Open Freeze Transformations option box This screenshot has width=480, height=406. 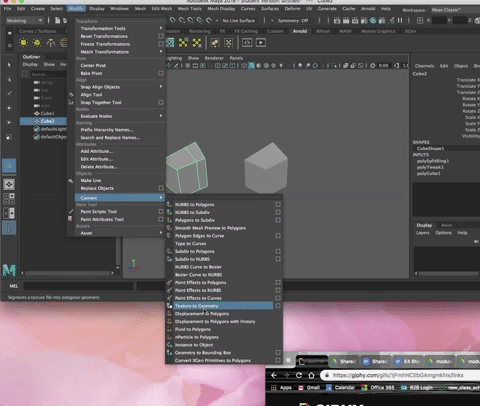161,44
